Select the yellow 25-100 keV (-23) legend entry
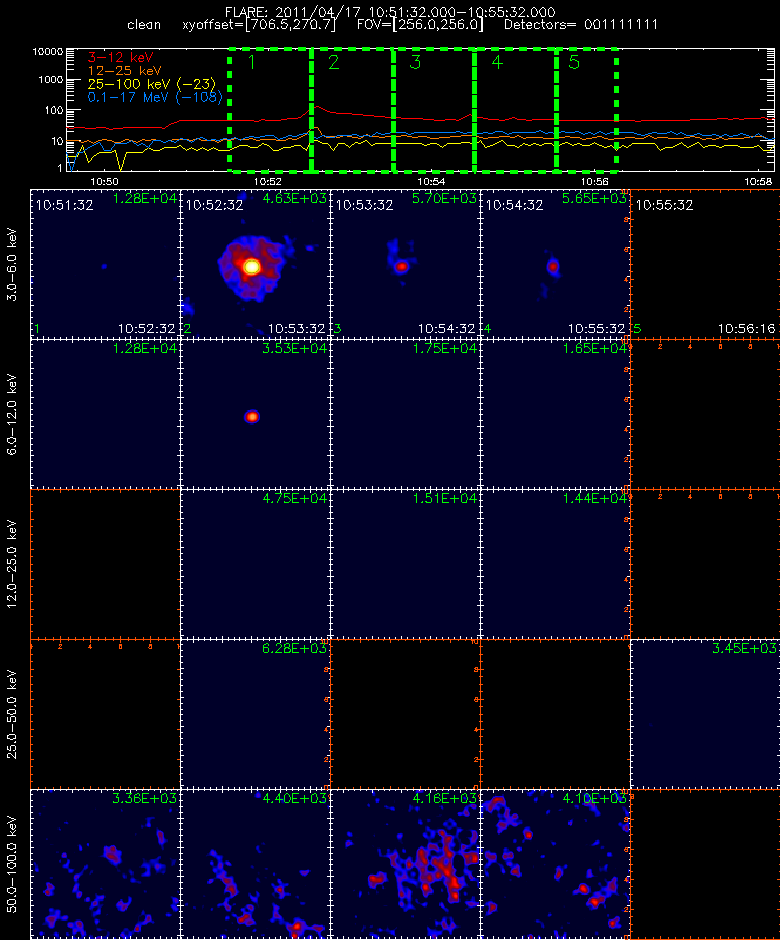 [x=152, y=84]
